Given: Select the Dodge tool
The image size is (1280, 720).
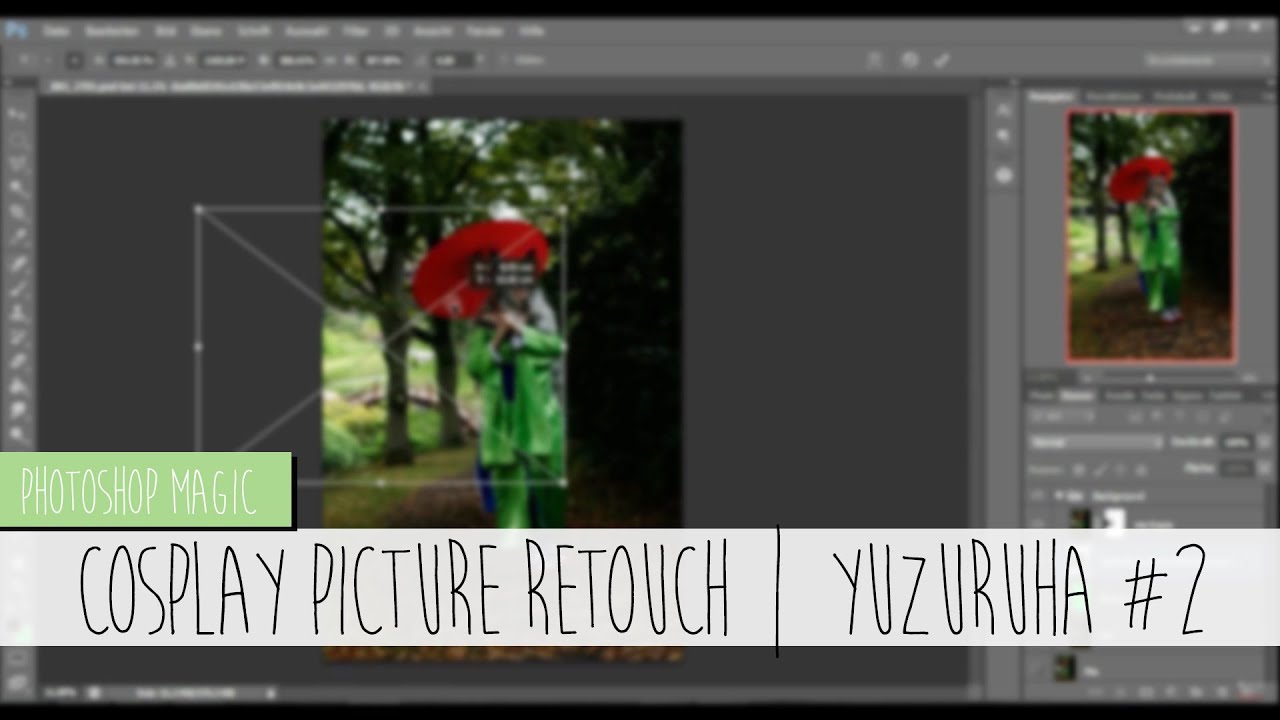Looking at the screenshot, I should [18, 434].
